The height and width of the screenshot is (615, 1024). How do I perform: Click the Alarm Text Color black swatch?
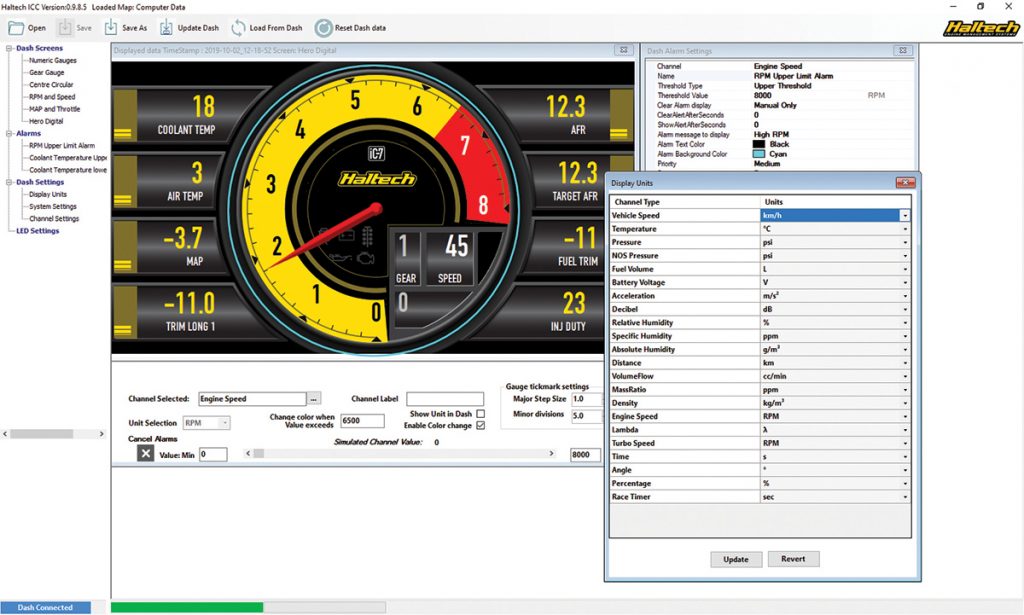point(758,144)
